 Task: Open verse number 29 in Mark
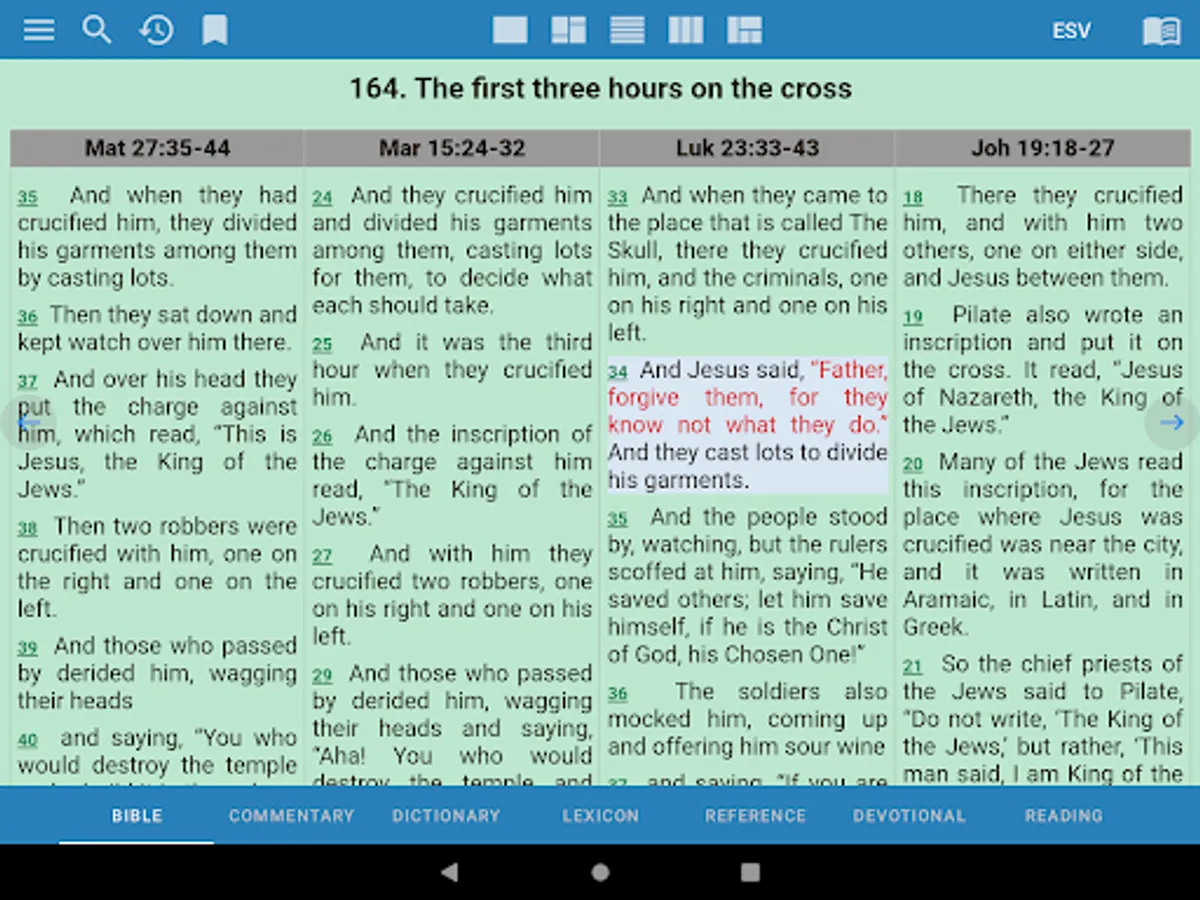click(x=322, y=677)
